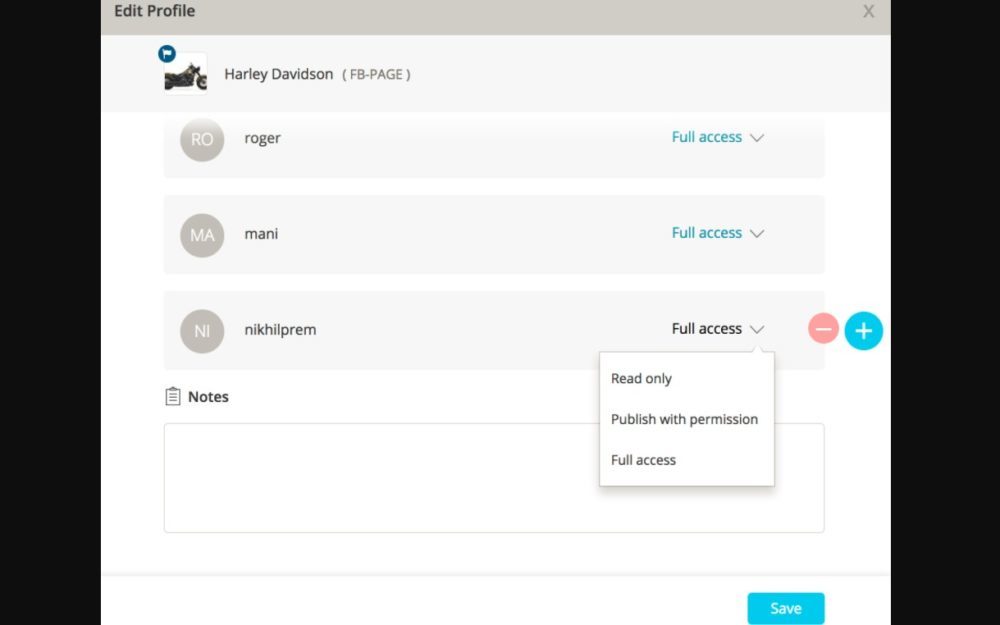
Task: Click the mani user name
Action: 261,234
